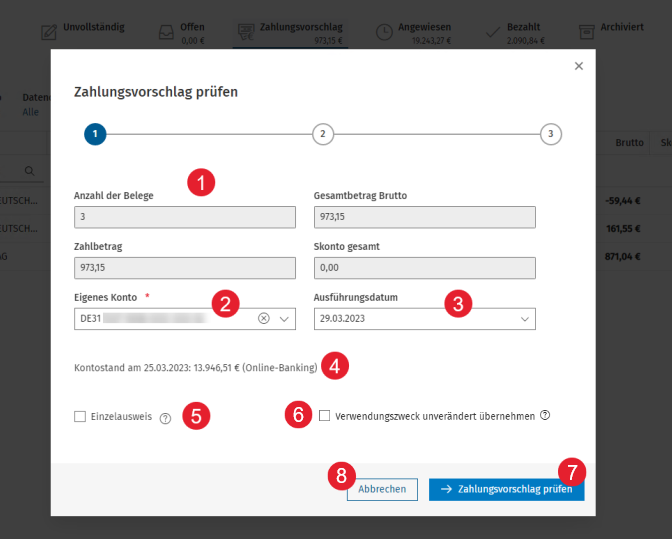Select the 871,04 € amount cell

point(623,256)
